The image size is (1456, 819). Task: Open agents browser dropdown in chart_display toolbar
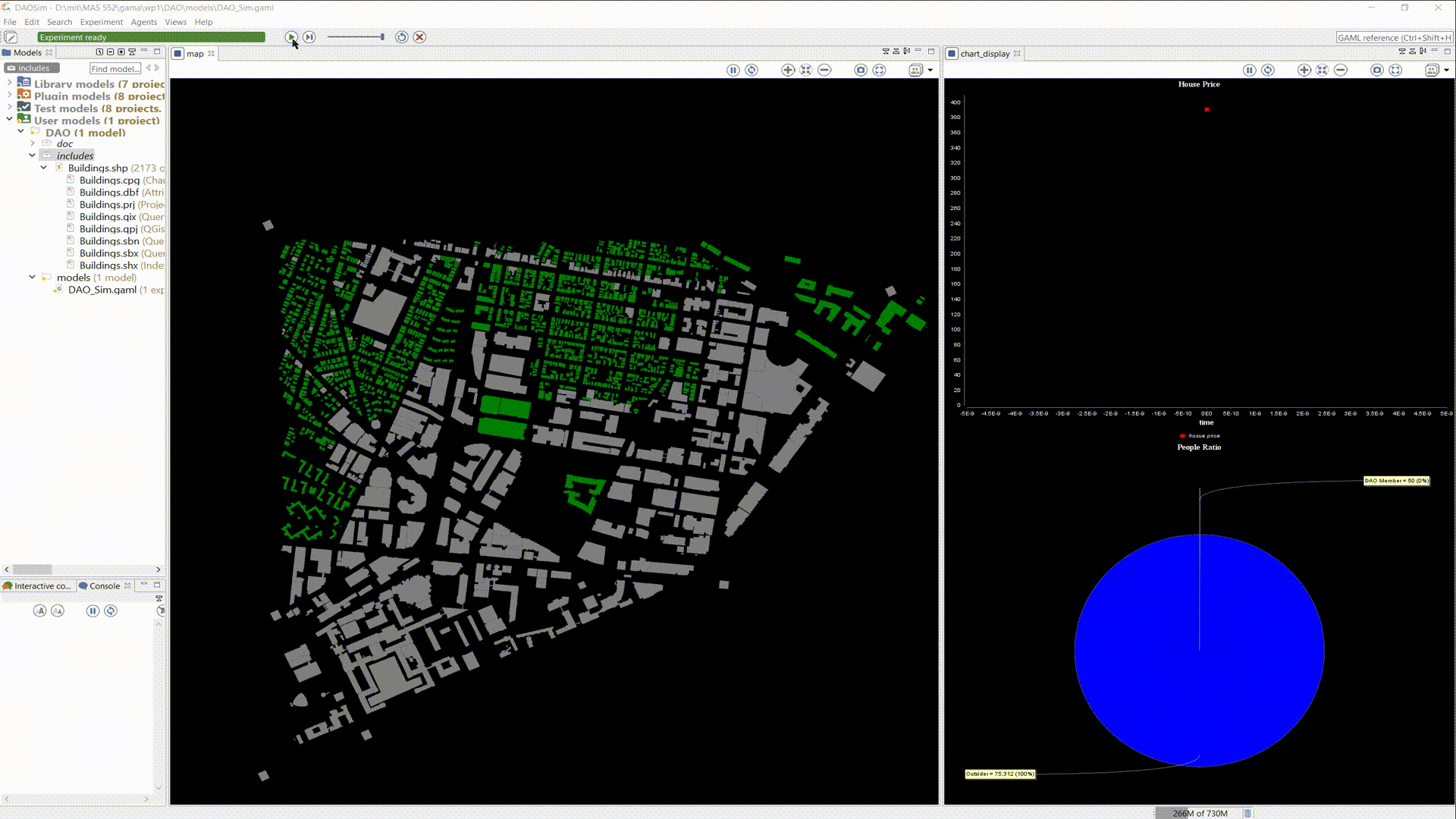pyautogui.click(x=1447, y=70)
